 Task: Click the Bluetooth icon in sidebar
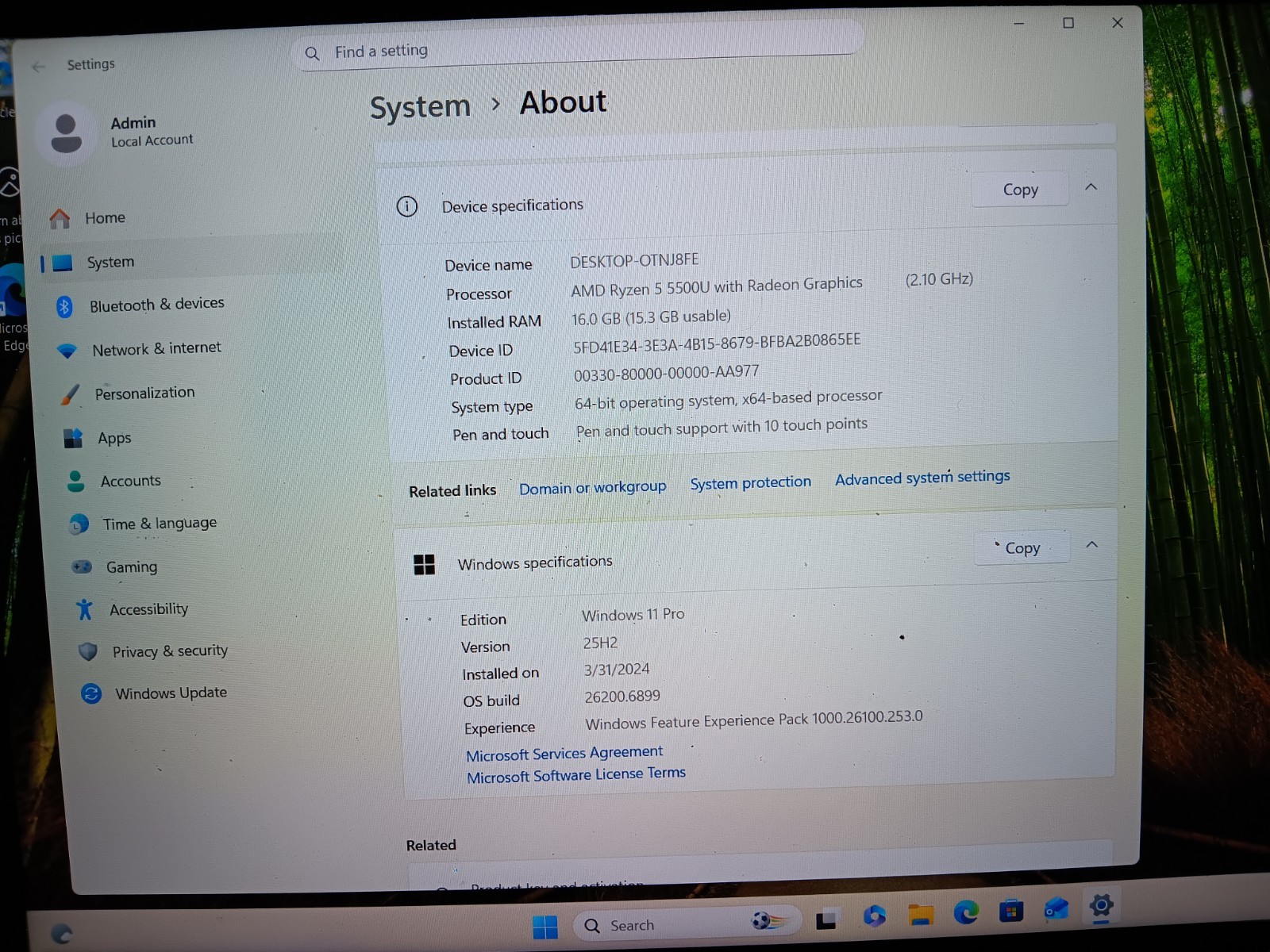(64, 306)
